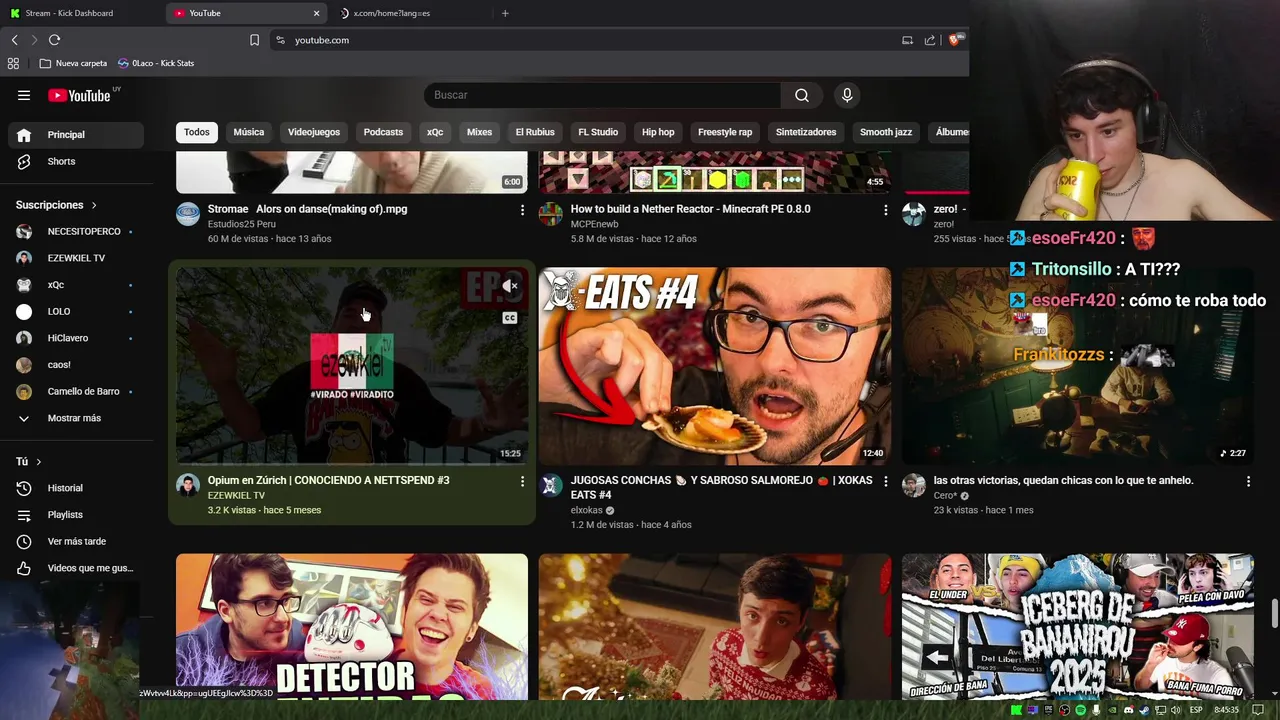
Task: Start voice search with the microphone icon
Action: [847, 95]
